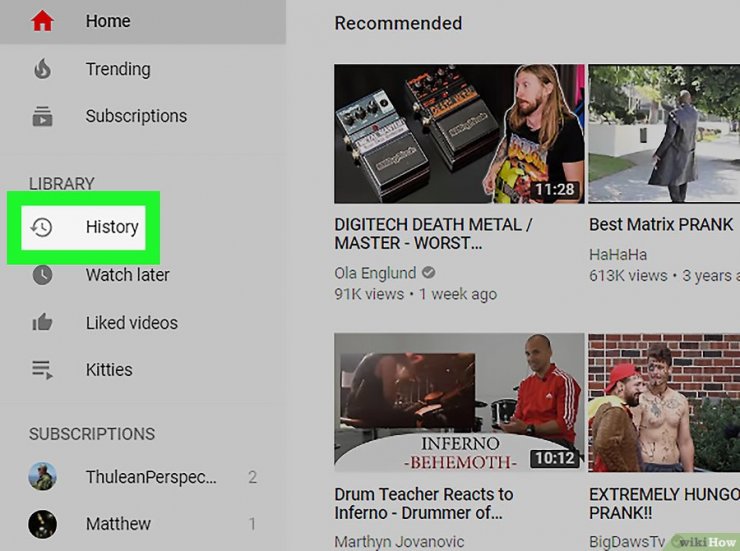Visit the HaHaHa channel link
The image size is (740, 551).
(618, 255)
